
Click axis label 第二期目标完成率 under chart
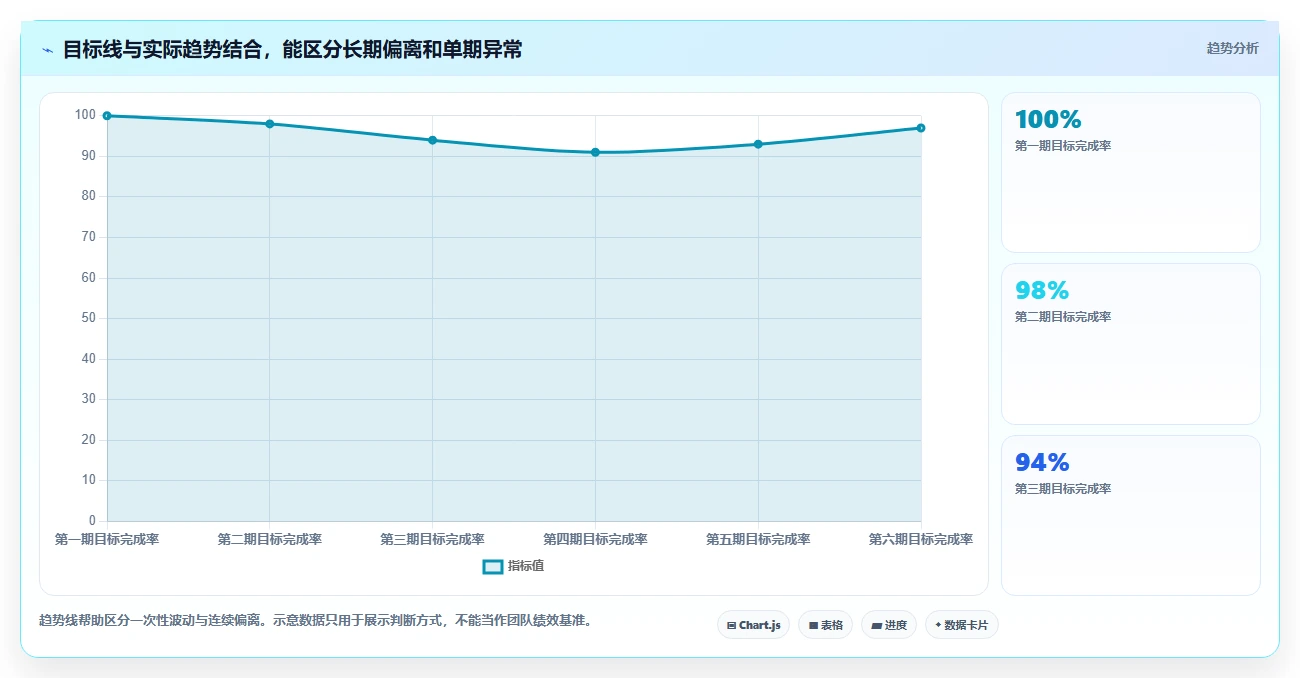point(270,539)
